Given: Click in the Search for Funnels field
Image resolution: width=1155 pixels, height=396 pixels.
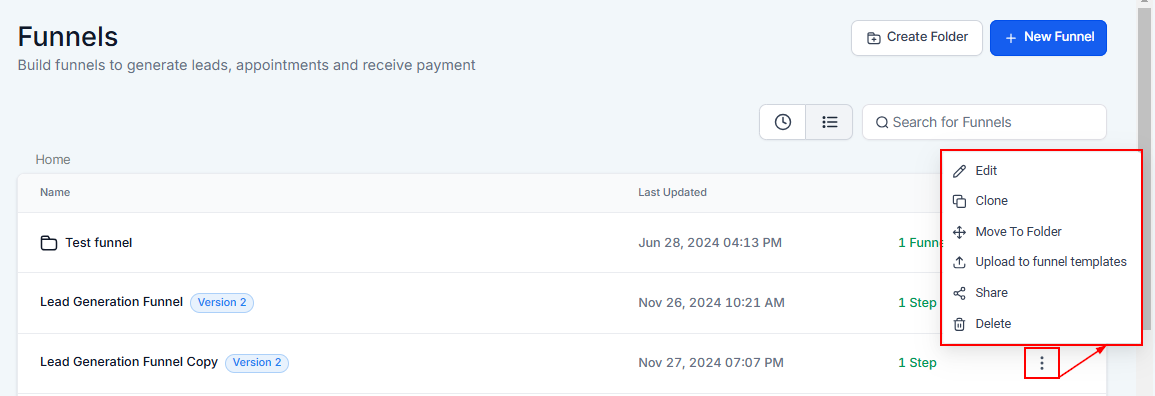Looking at the screenshot, I should (984, 122).
